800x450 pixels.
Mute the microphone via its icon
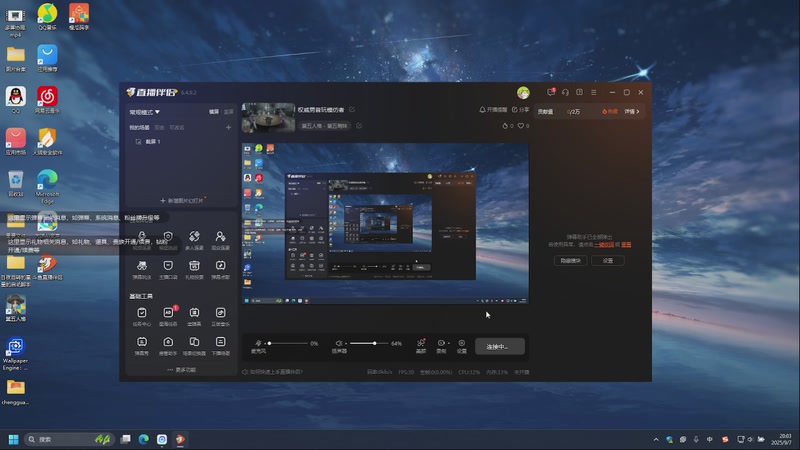[x=258, y=343]
